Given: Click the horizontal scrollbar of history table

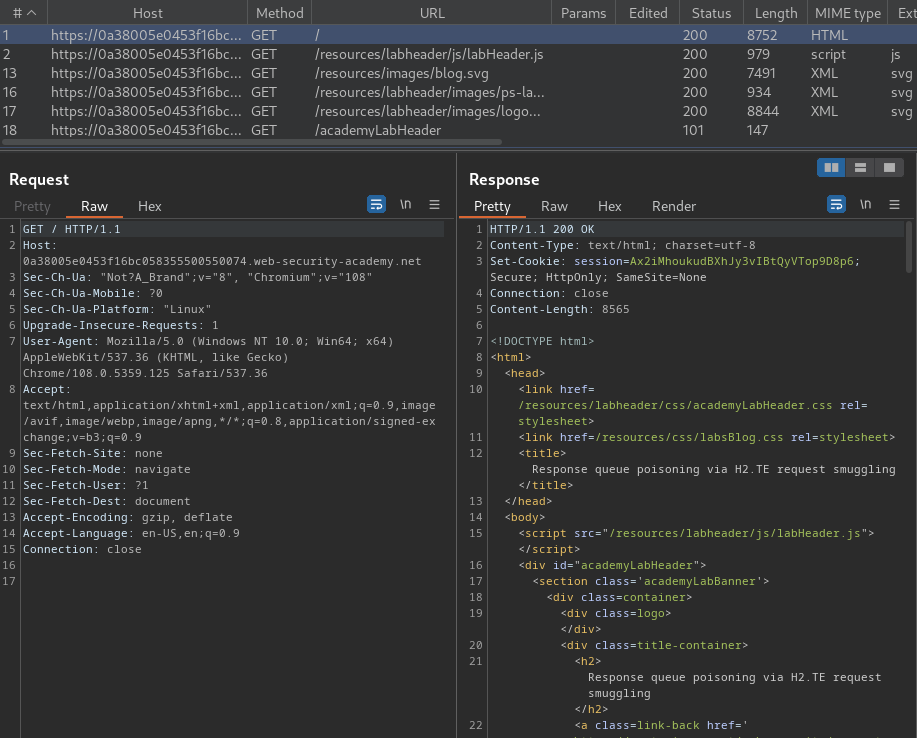Looking at the screenshot, I should tap(251, 142).
